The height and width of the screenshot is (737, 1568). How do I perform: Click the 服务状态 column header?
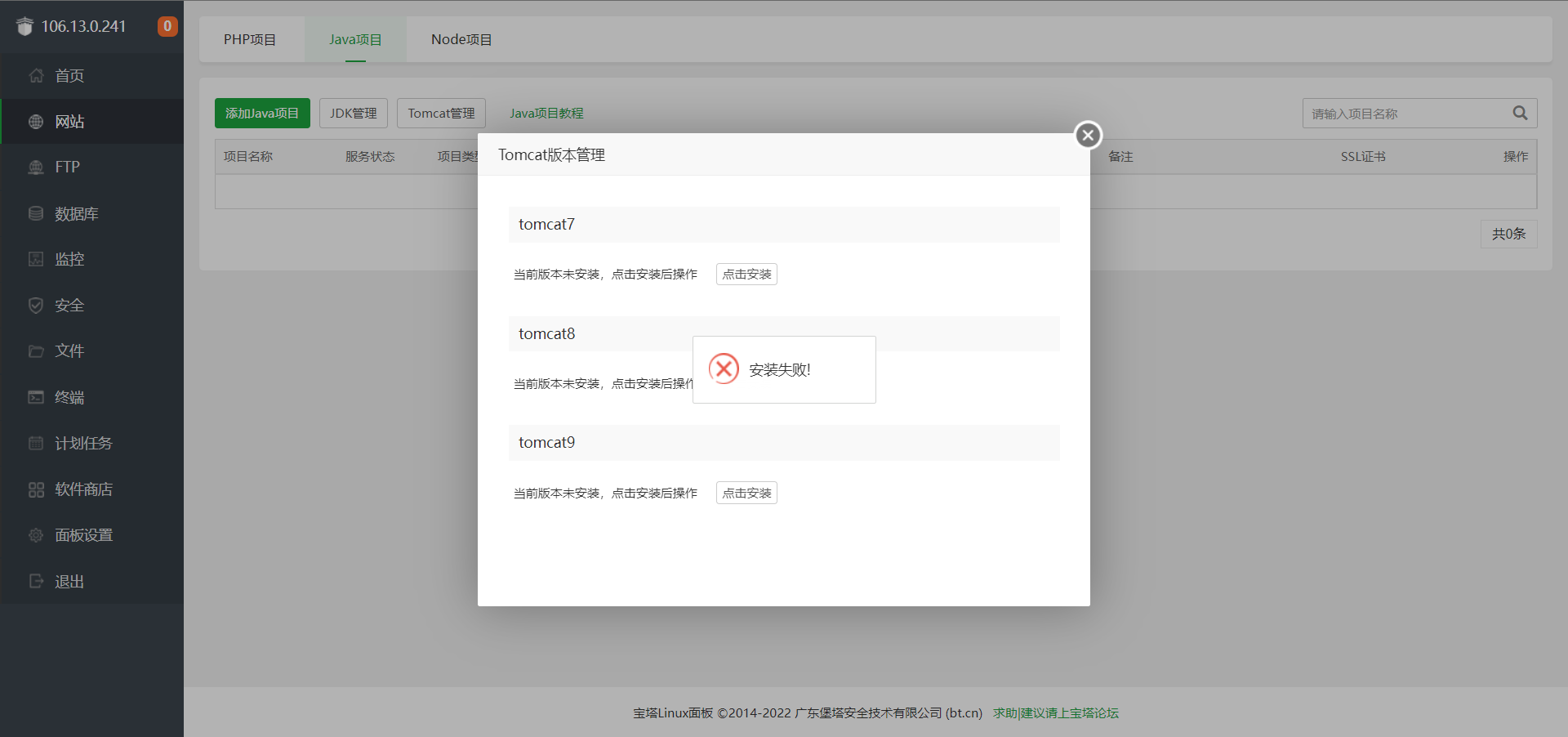point(370,156)
